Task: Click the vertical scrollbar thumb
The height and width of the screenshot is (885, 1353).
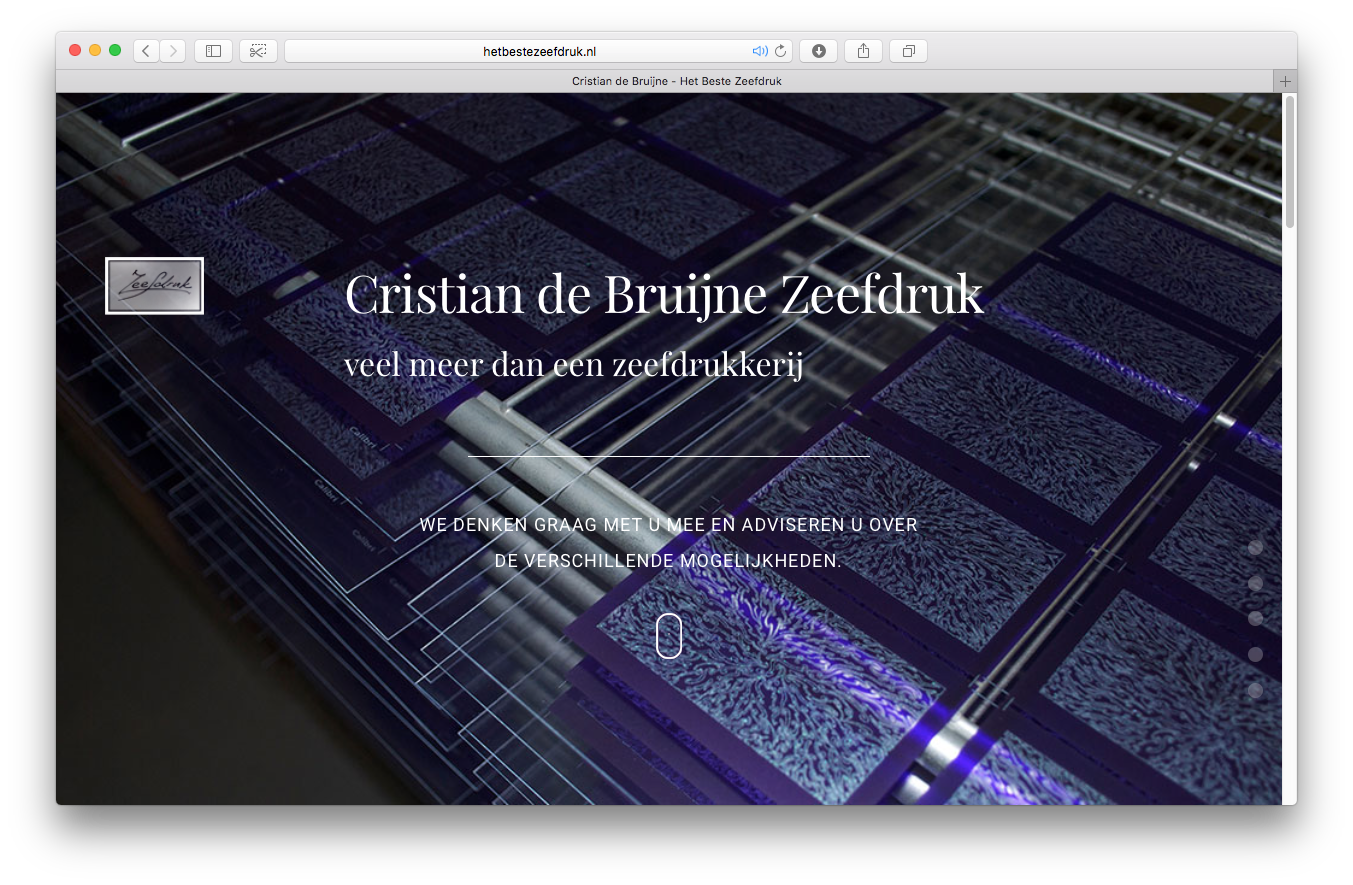Action: tap(1290, 162)
